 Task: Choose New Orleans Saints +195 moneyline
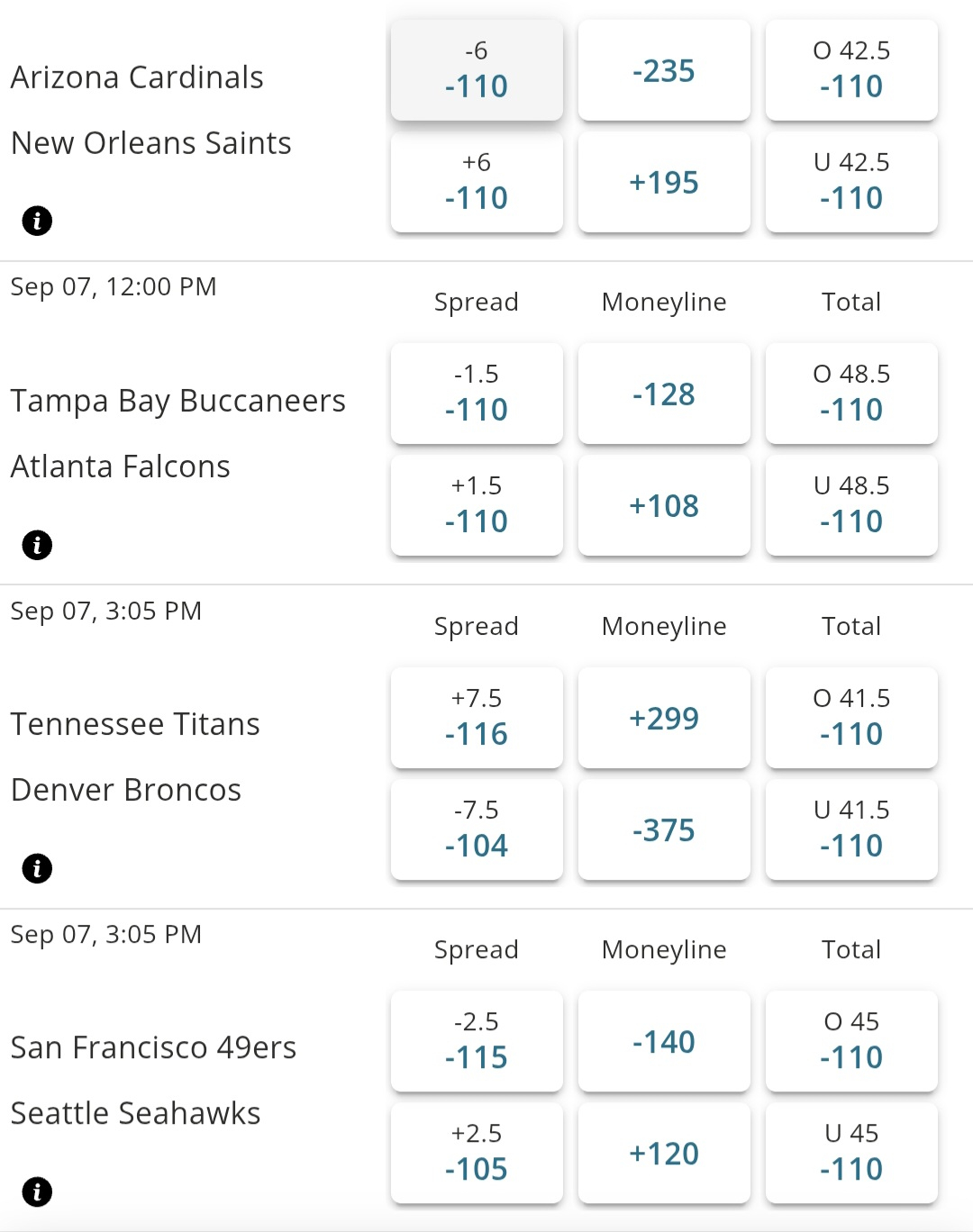pos(664,182)
